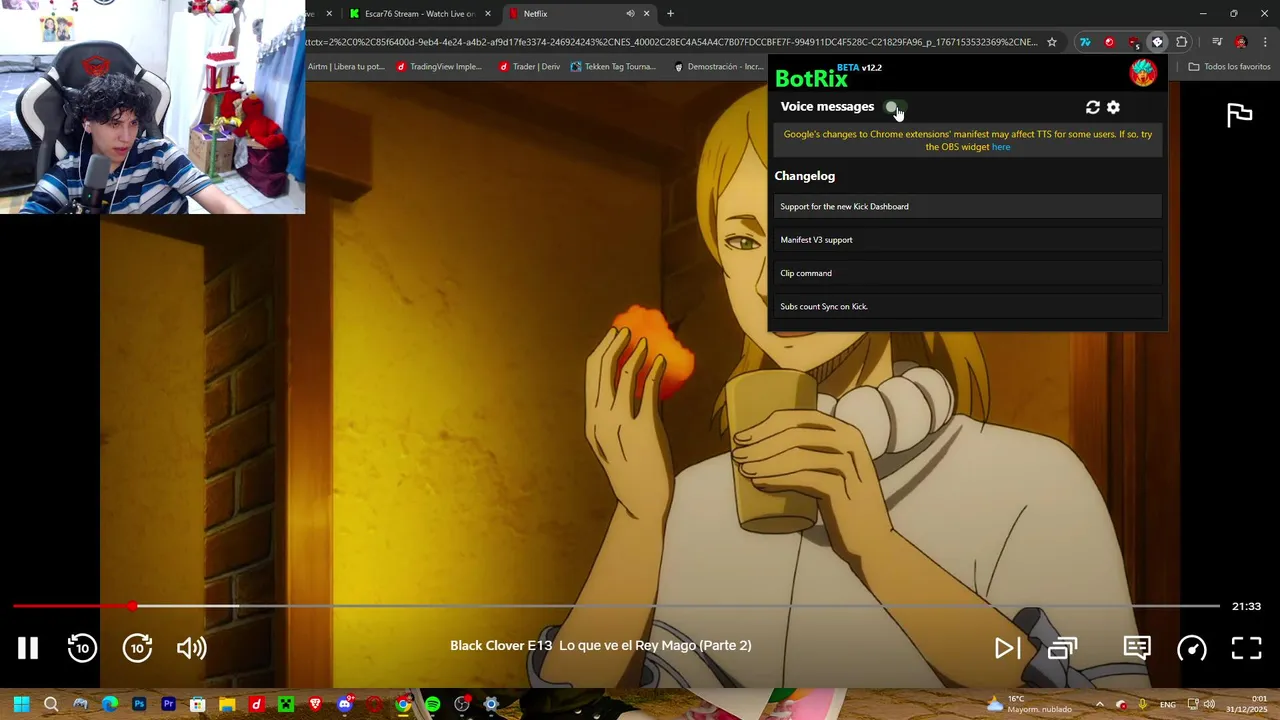Open Spotify from taskbar
This screenshot has height=720, width=1280.
coord(432,704)
